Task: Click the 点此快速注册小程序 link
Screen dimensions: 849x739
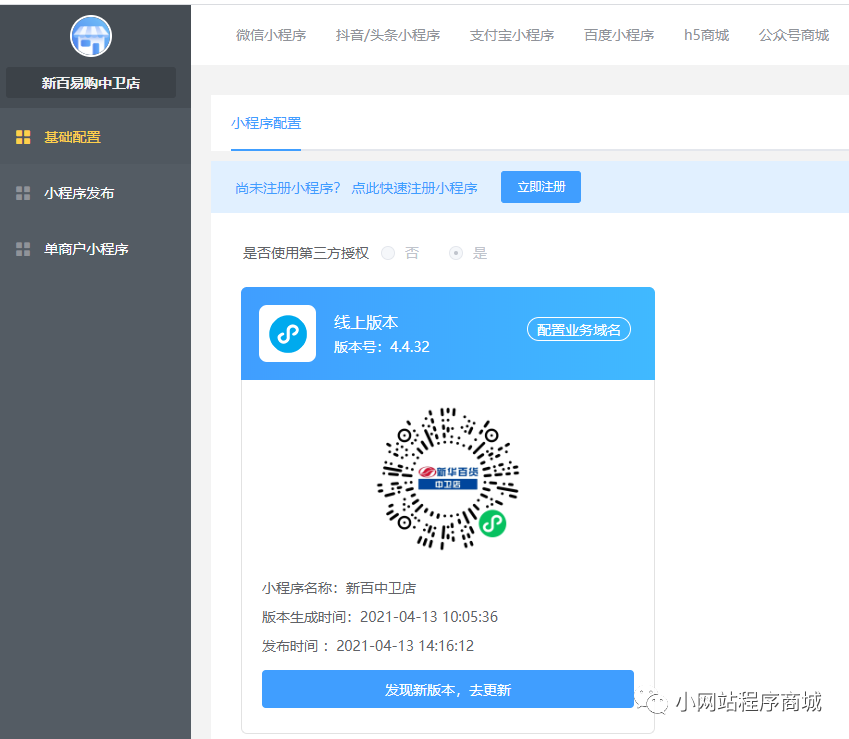Action: [414, 188]
